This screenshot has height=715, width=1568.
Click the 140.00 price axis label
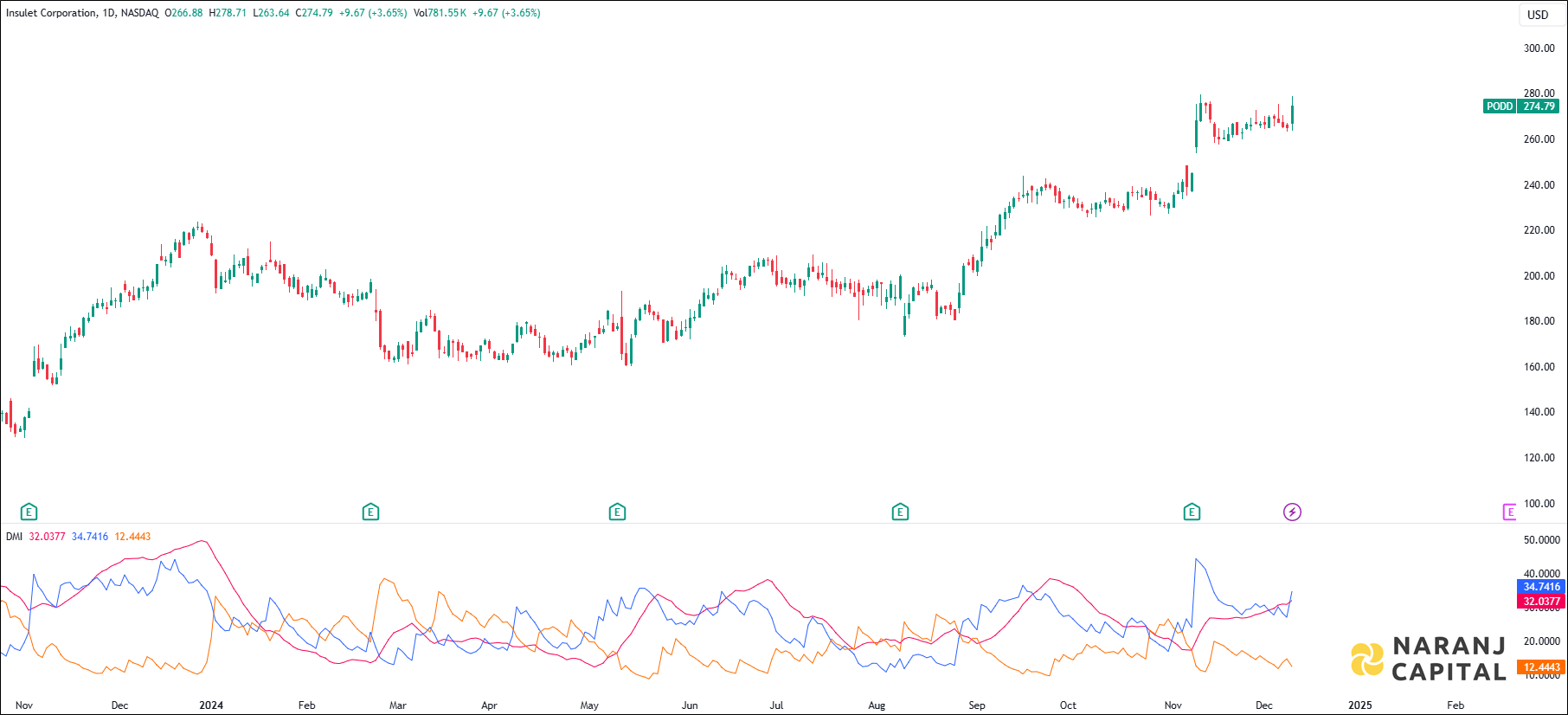point(1539,412)
